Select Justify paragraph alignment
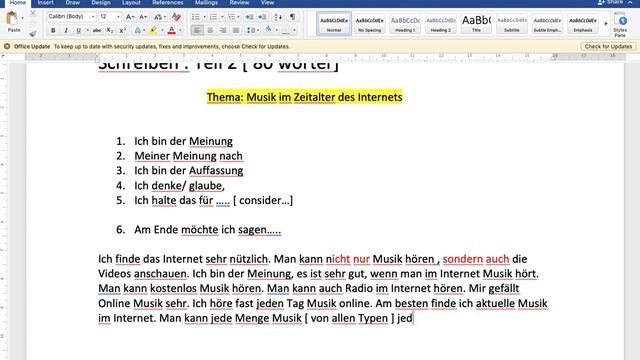This screenshot has height=360, width=640. tap(236, 30)
